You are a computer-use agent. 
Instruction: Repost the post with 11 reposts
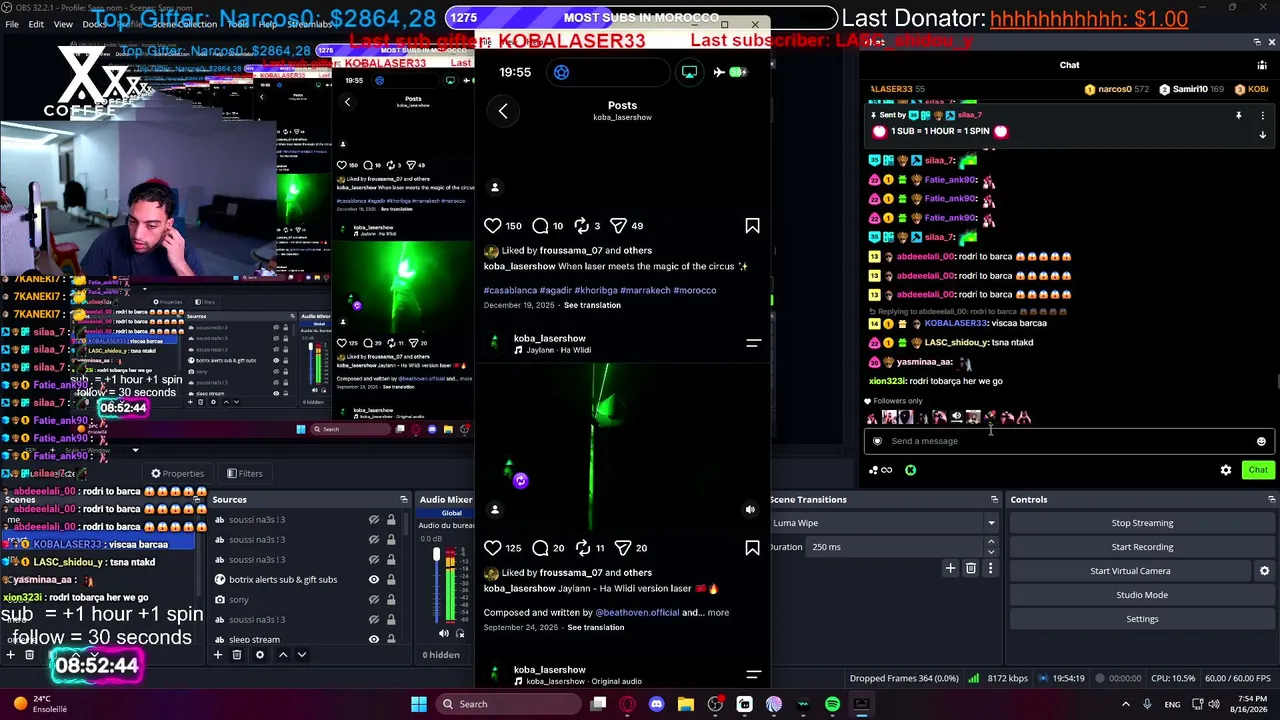click(x=582, y=548)
